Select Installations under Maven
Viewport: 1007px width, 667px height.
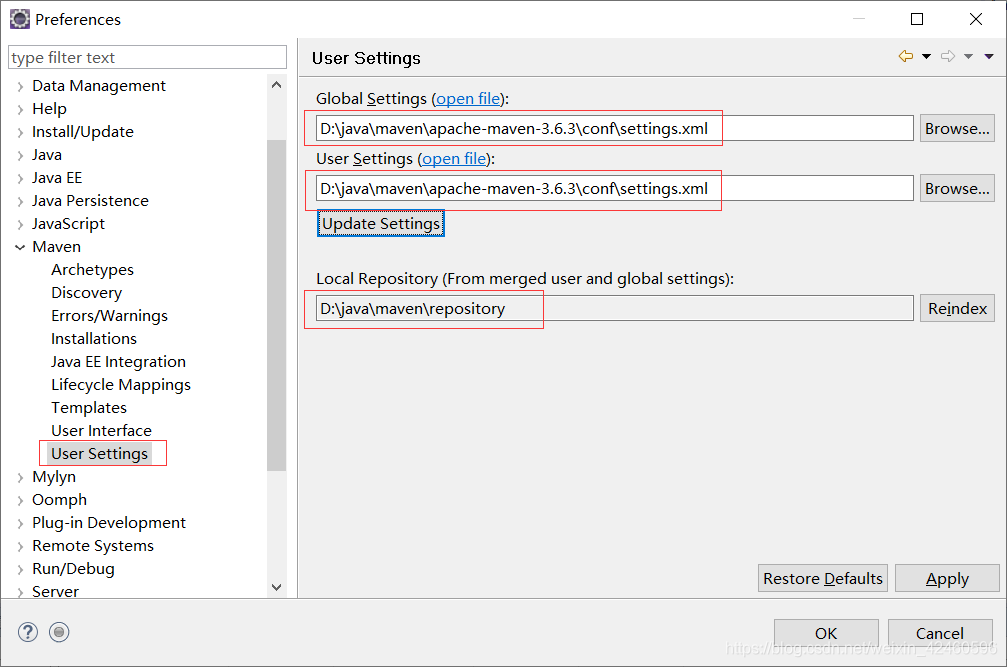pos(94,339)
